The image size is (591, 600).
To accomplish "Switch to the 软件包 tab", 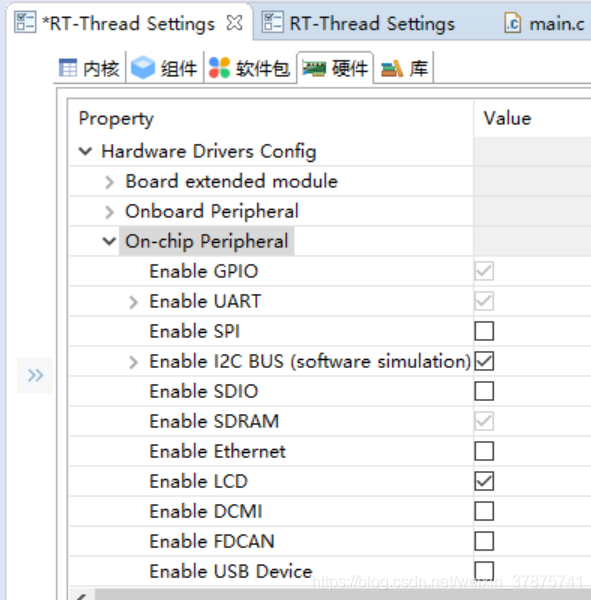I will (250, 68).
